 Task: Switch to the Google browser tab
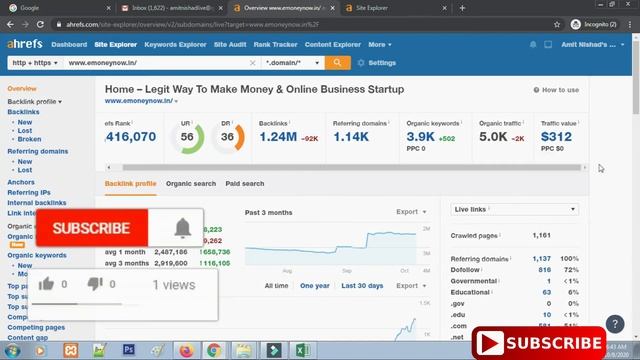tap(59, 8)
